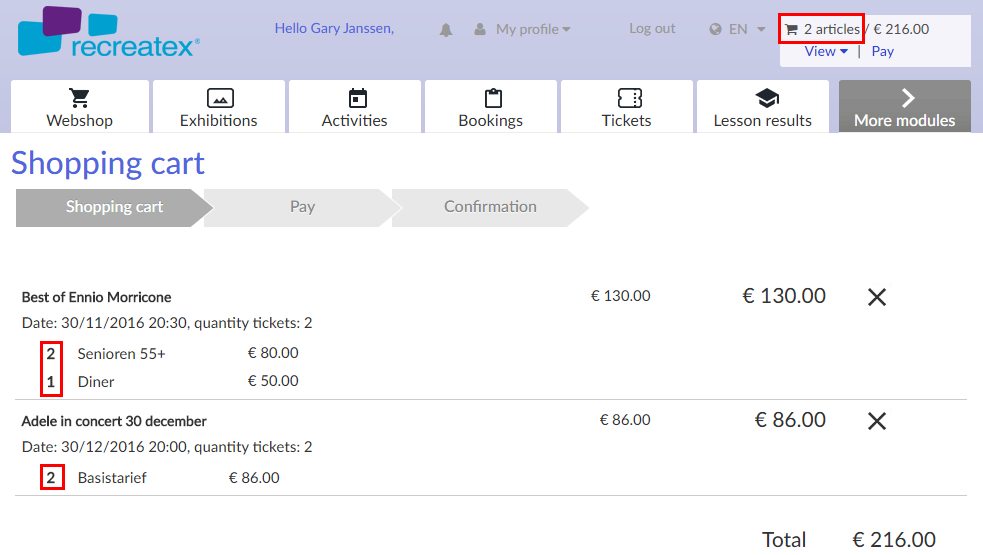Expand the More modules menu
The height and width of the screenshot is (555, 983).
904,108
